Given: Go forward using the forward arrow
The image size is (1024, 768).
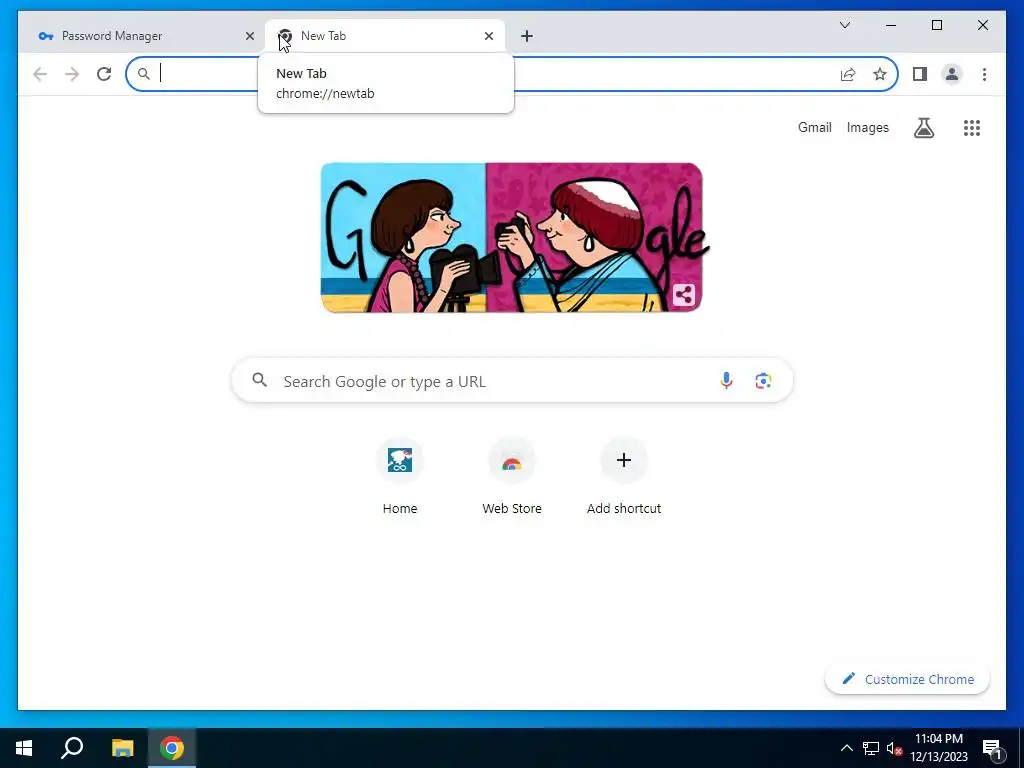Looking at the screenshot, I should [x=72, y=74].
